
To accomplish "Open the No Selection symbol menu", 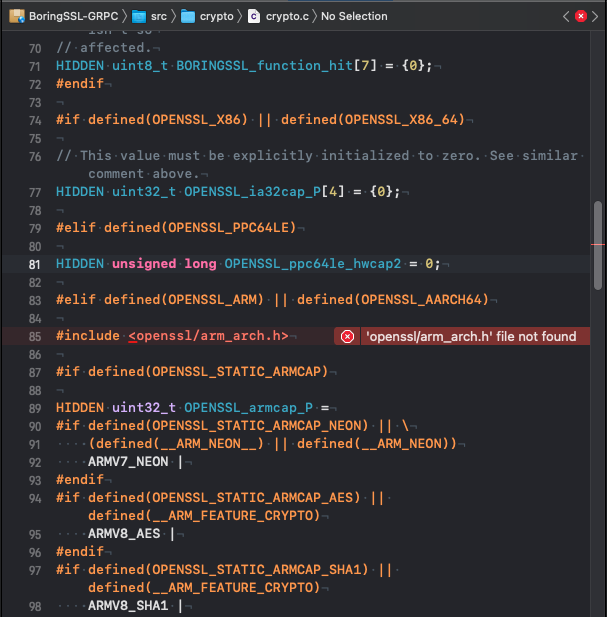I will pyautogui.click(x=354, y=16).
